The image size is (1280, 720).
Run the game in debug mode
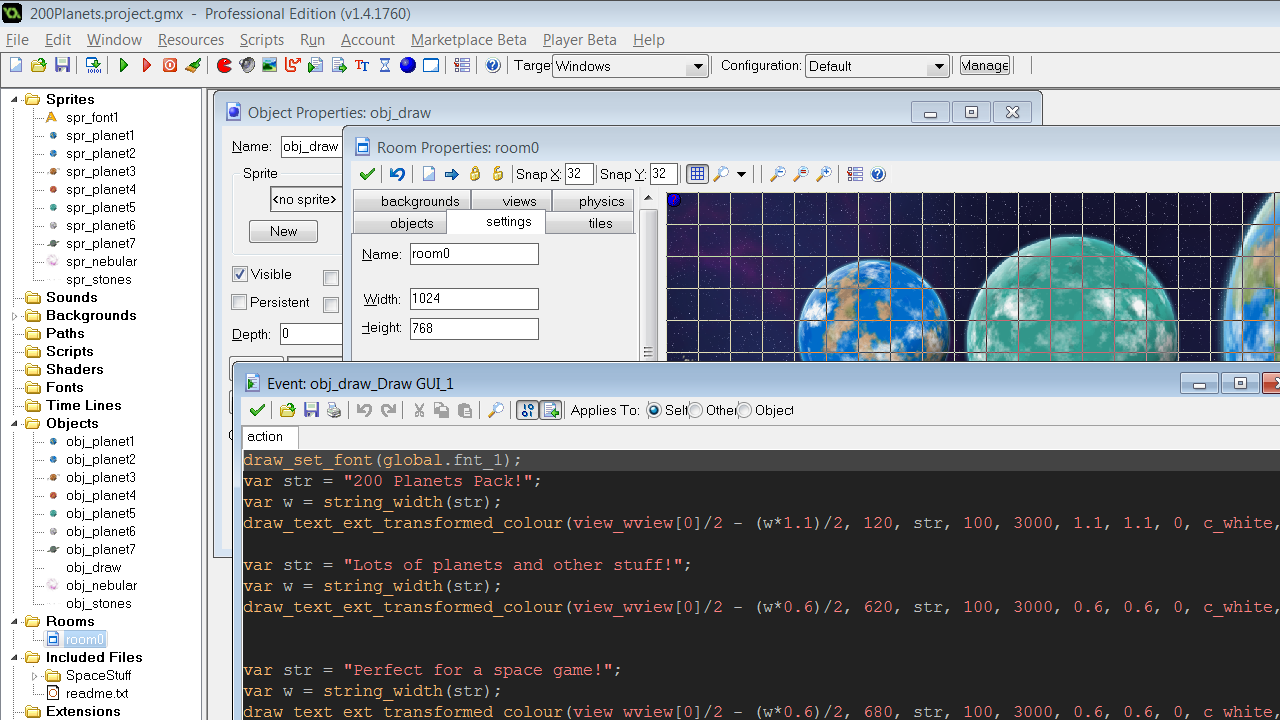(147, 64)
